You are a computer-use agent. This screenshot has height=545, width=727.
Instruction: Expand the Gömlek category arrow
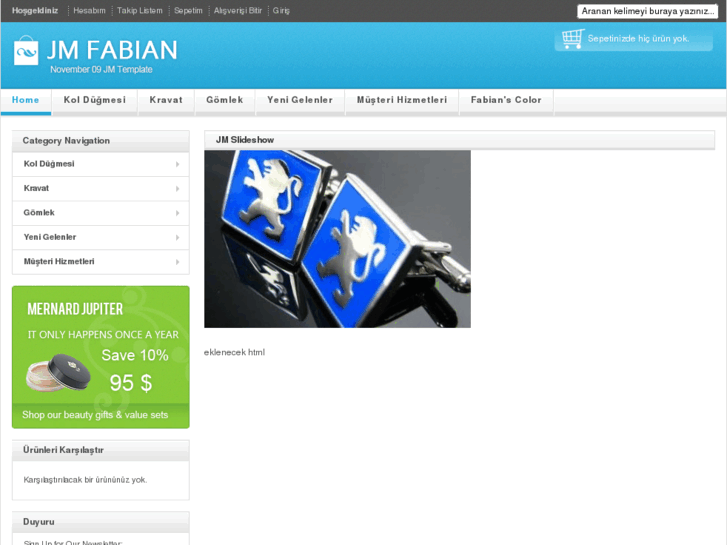point(178,213)
